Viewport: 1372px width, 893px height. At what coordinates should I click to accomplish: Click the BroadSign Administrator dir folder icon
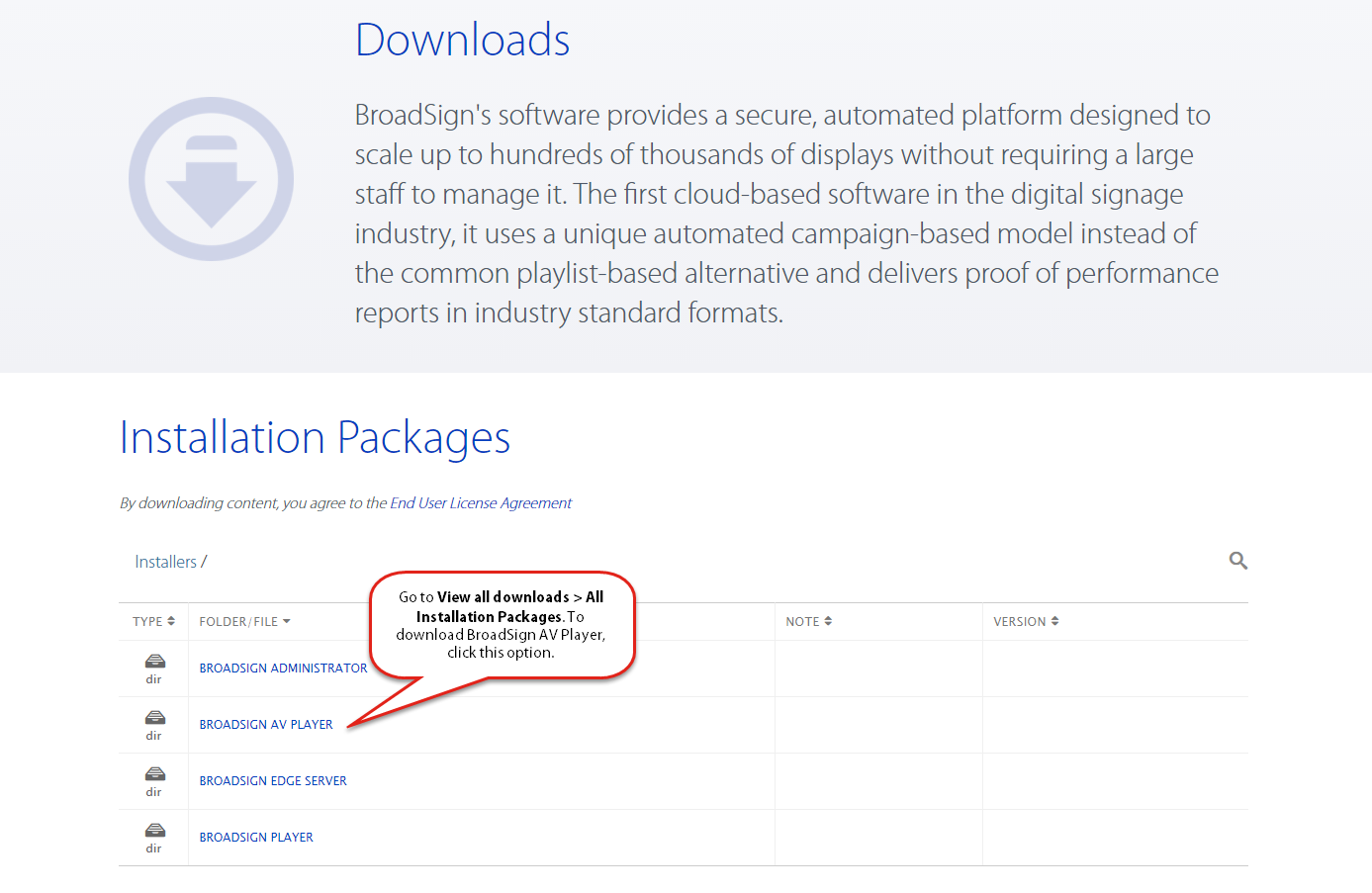coord(154,662)
